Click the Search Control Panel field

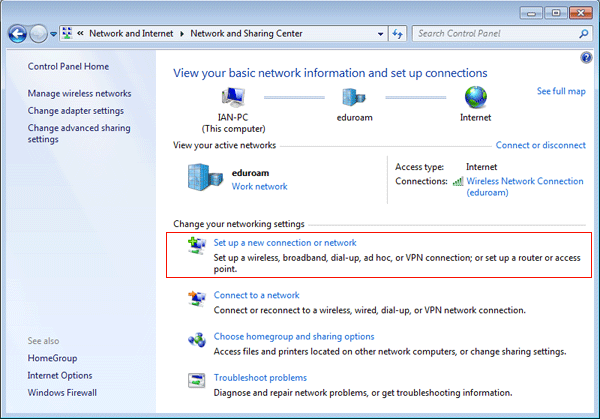(495, 33)
